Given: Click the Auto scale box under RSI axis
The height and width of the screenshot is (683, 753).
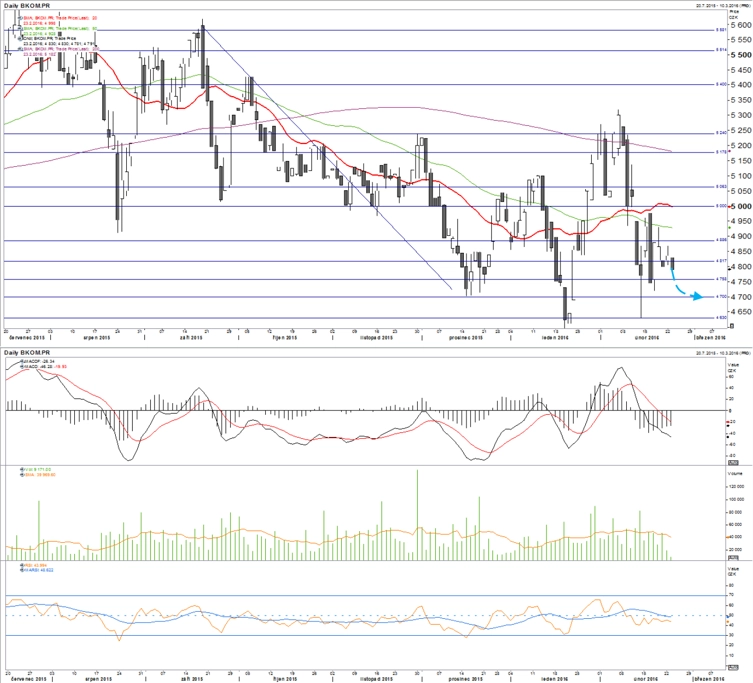Looking at the screenshot, I should pos(733,668).
